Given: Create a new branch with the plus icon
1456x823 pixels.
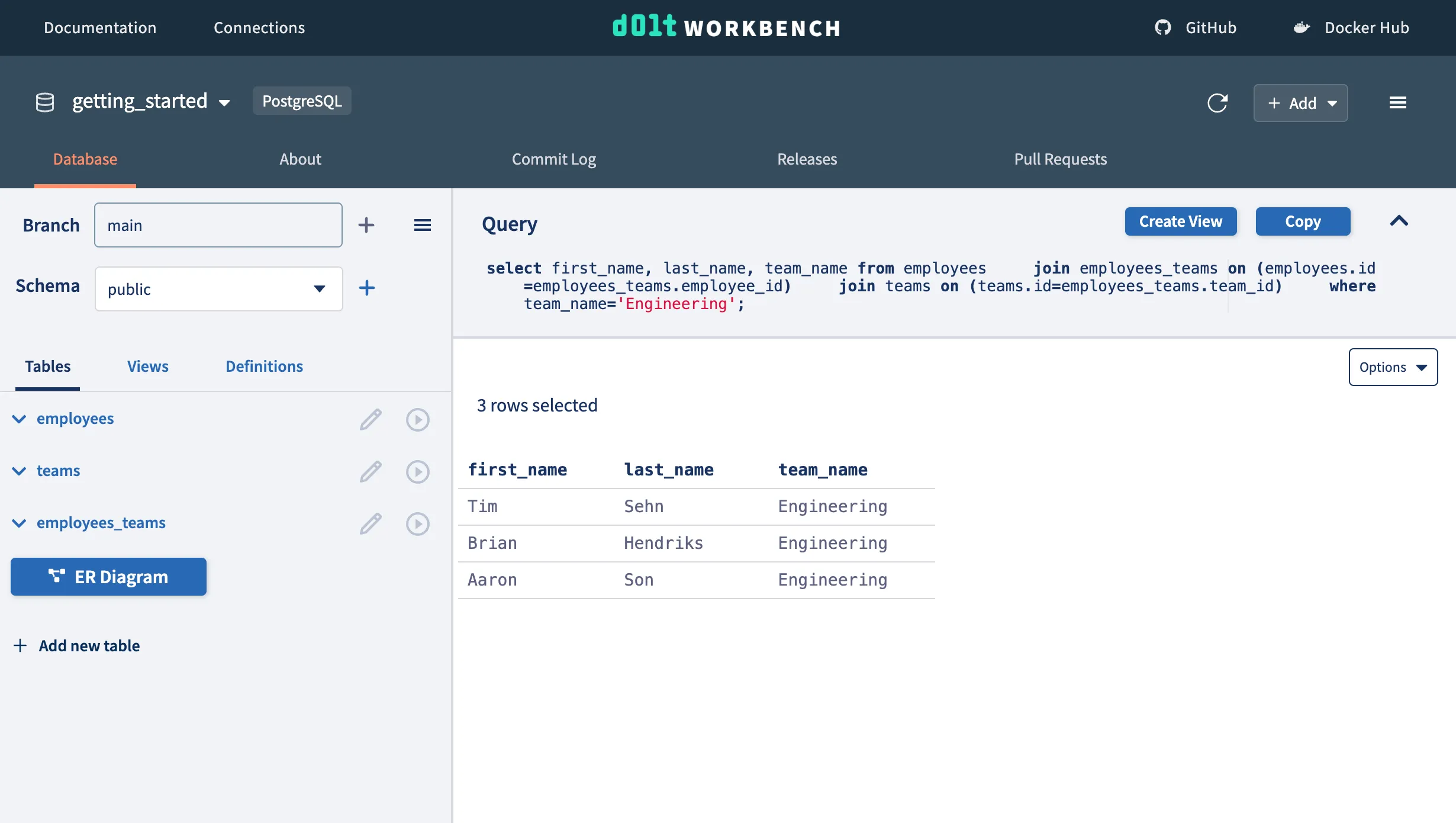Looking at the screenshot, I should (x=367, y=225).
